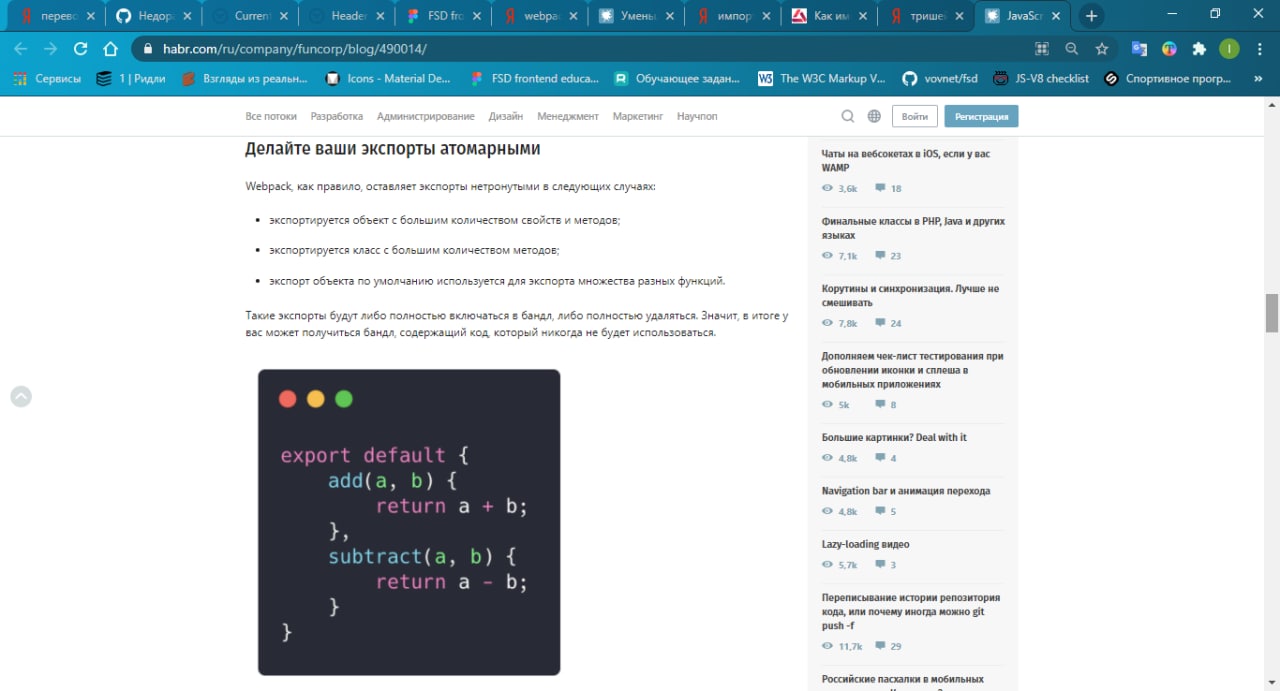Open the browser home page icon
Image resolution: width=1280 pixels, height=691 pixels.
[x=112, y=48]
